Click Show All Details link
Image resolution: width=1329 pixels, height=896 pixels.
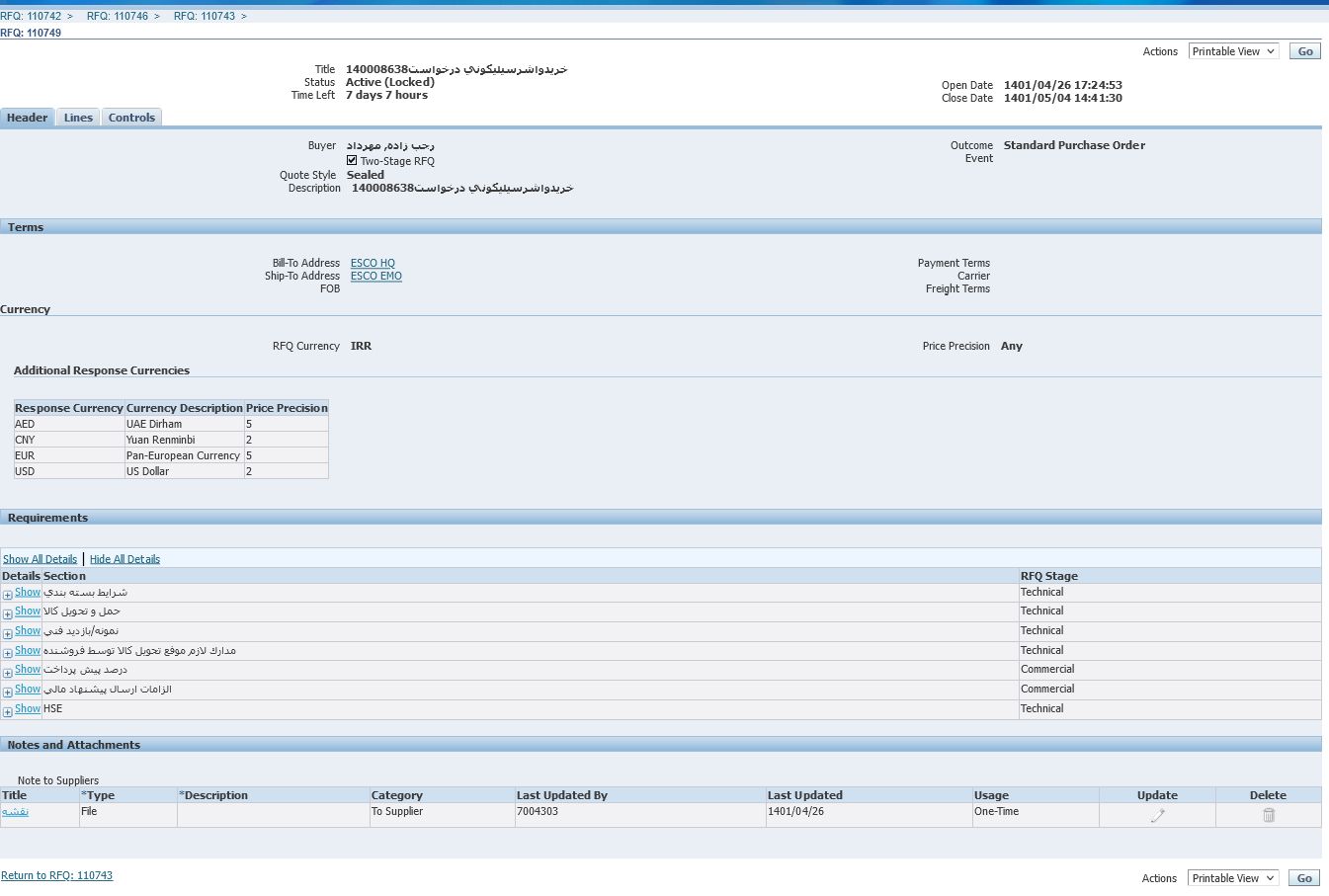[x=40, y=559]
